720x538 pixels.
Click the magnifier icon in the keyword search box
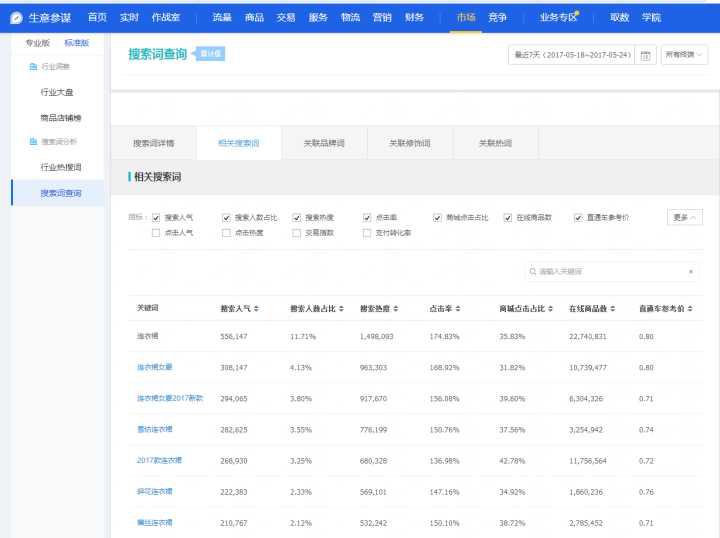pyautogui.click(x=533, y=272)
